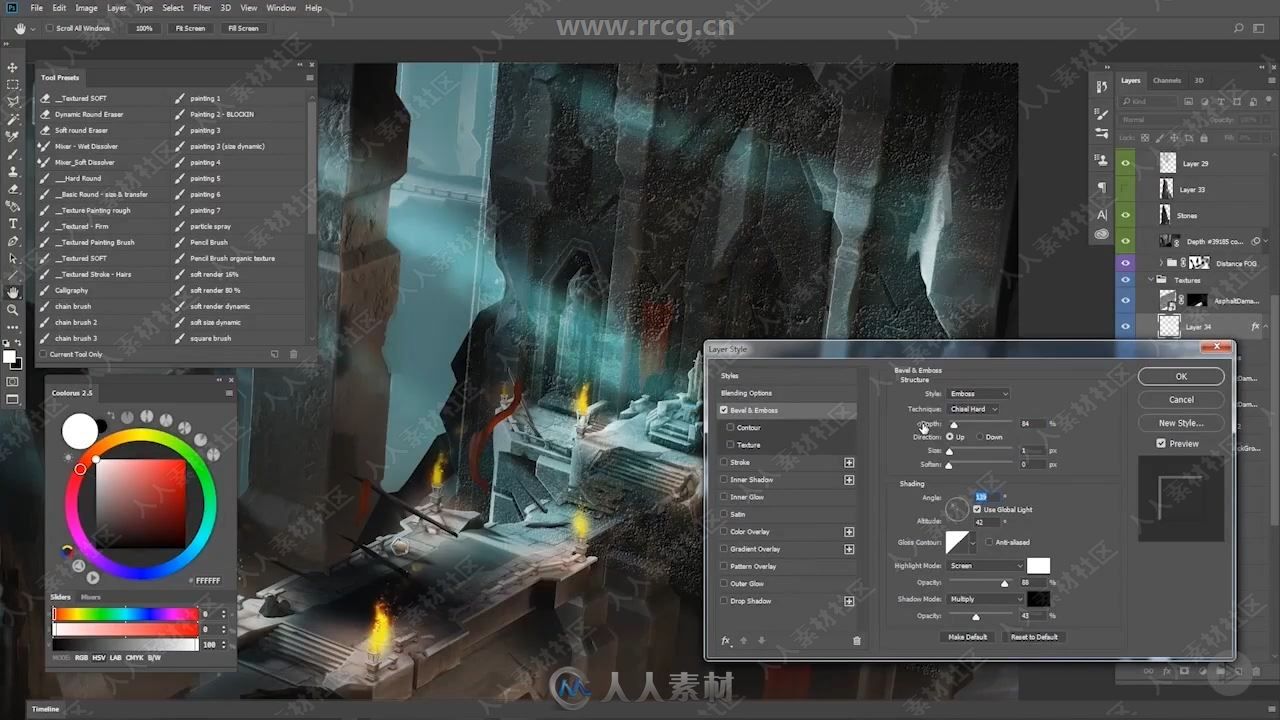Switch to the Channels tab
1280x720 pixels.
pos(1167,80)
